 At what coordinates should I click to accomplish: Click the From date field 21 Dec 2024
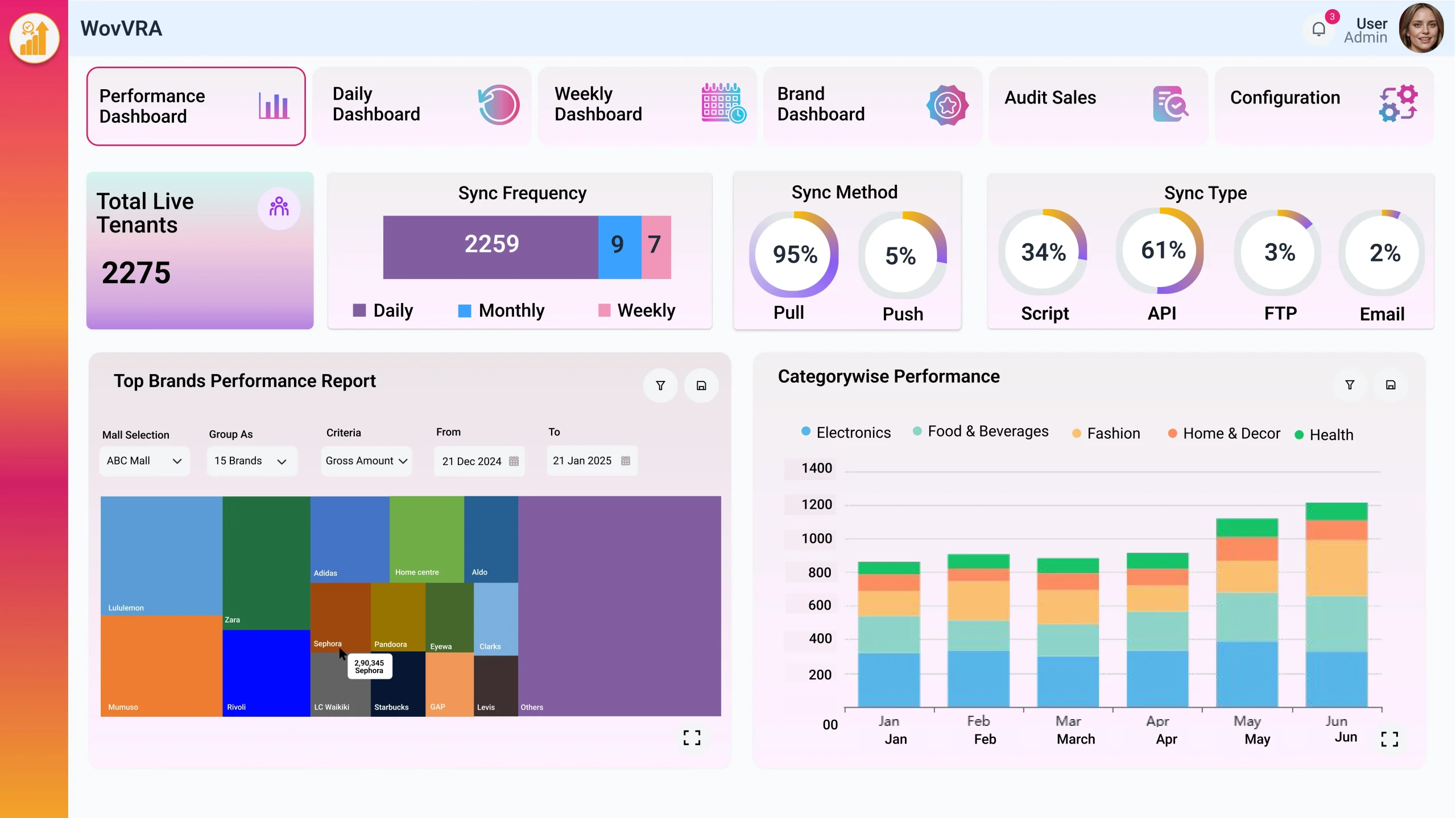point(479,461)
